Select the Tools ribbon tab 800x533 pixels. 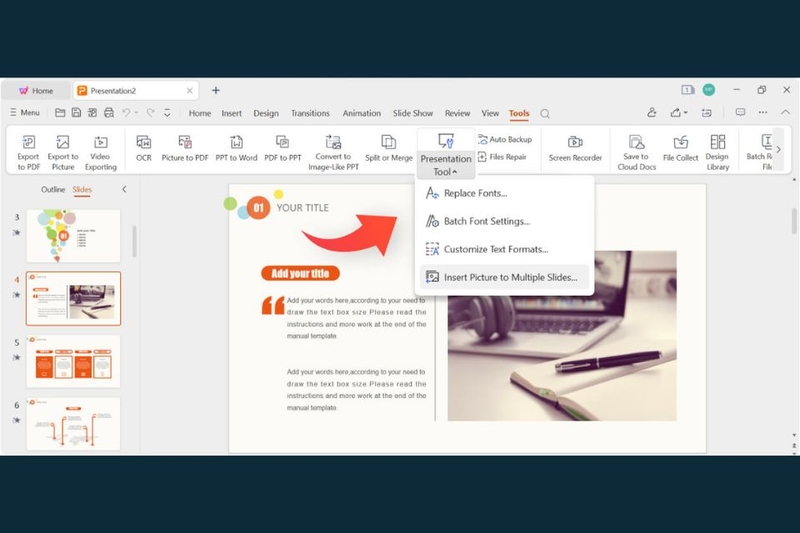tap(519, 113)
